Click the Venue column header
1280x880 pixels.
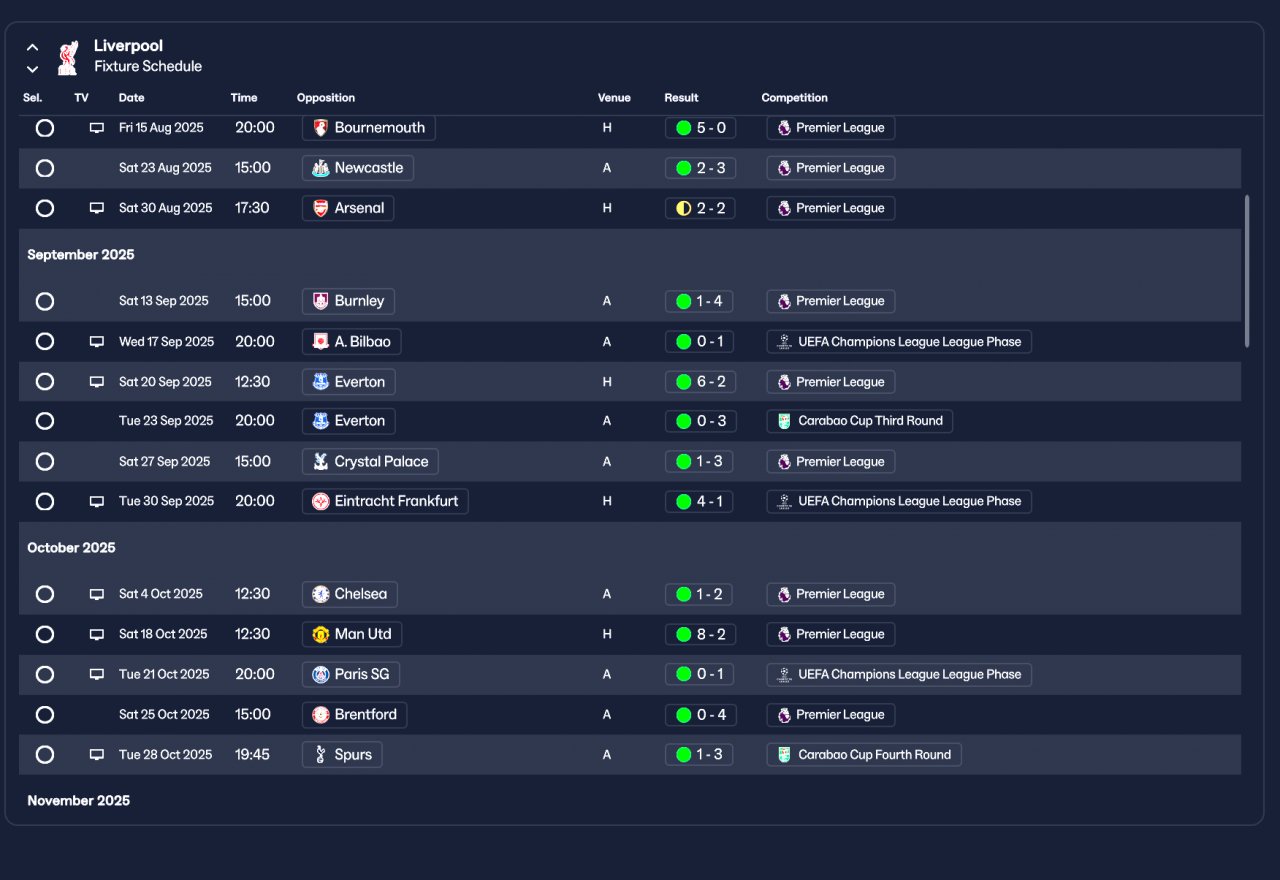coord(614,98)
